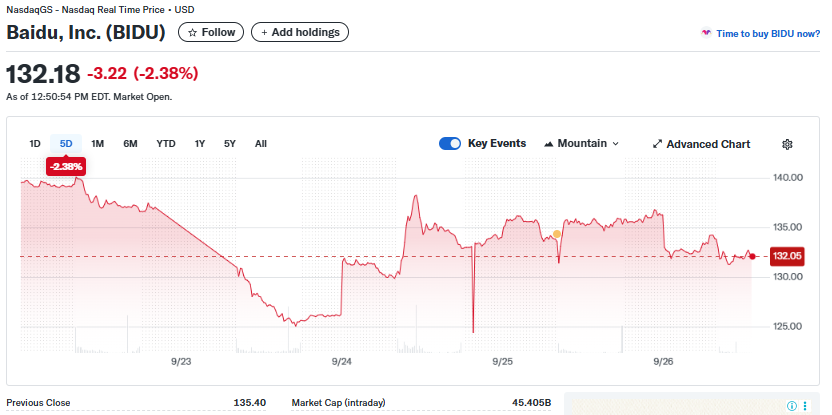Screen dimensions: 832x415
Task: Choose the 1Y range tab
Action: 200,144
